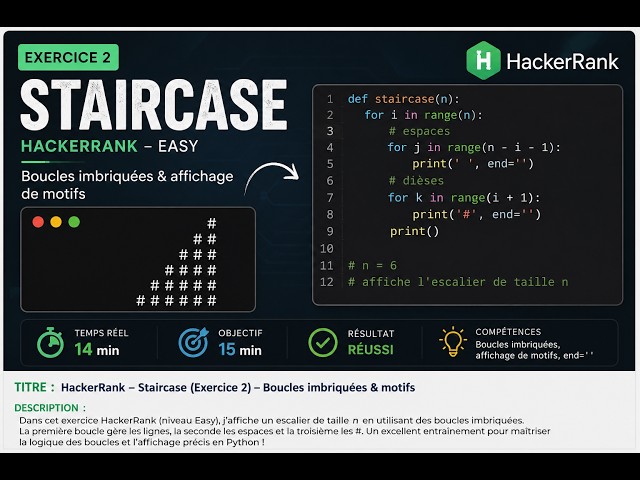Click the single '#' top staircase row
This screenshot has height=480, width=640.
click(x=211, y=223)
